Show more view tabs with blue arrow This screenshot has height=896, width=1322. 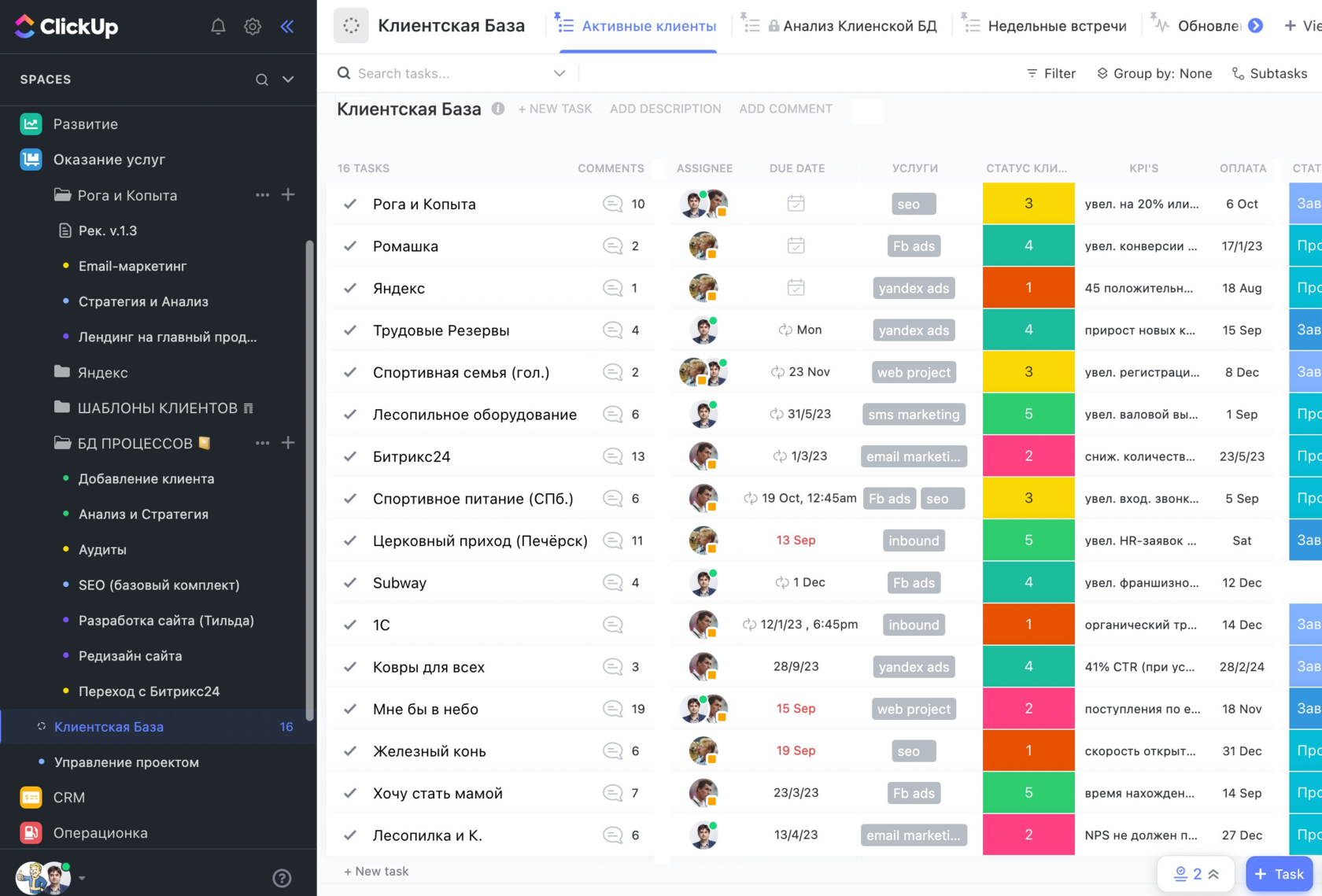pyautogui.click(x=1255, y=26)
